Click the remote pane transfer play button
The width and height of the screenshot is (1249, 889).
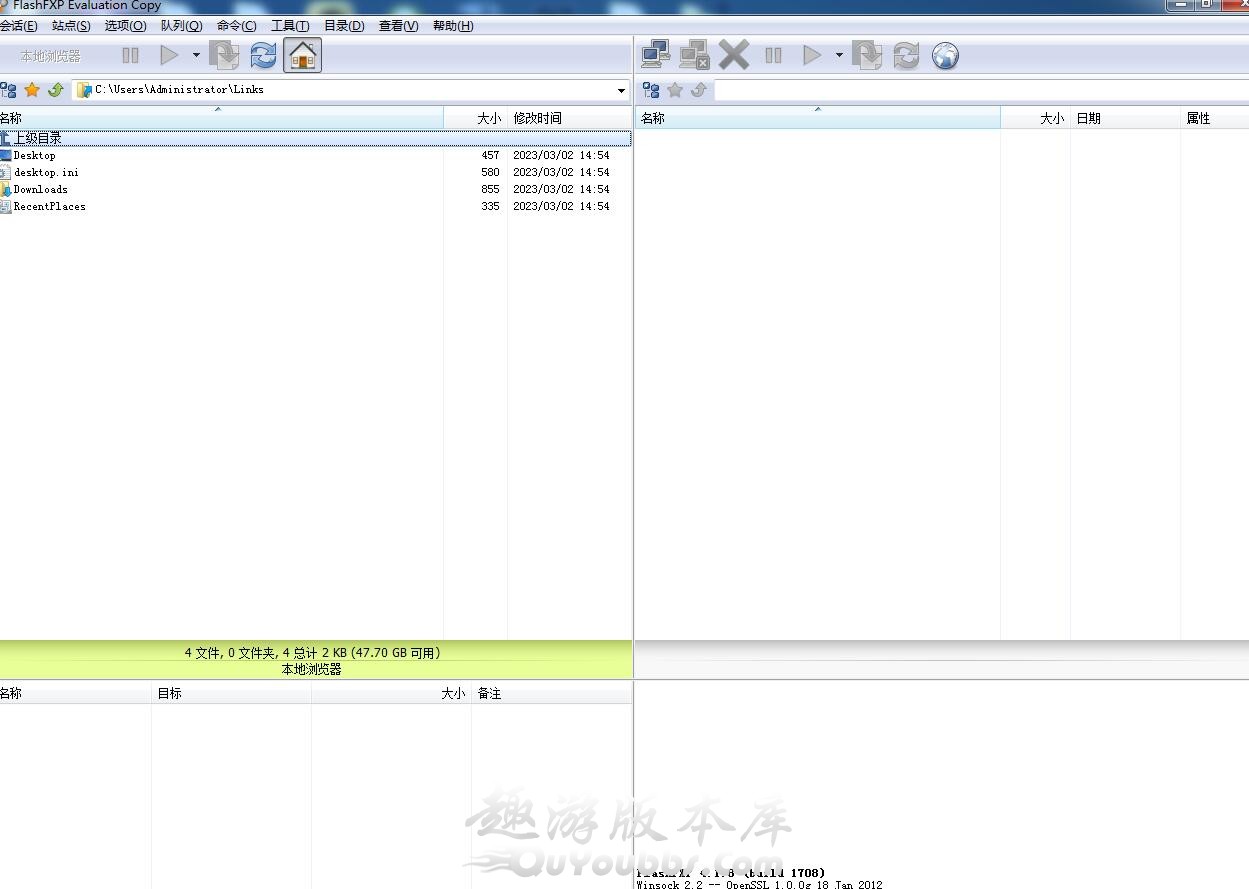[812, 56]
